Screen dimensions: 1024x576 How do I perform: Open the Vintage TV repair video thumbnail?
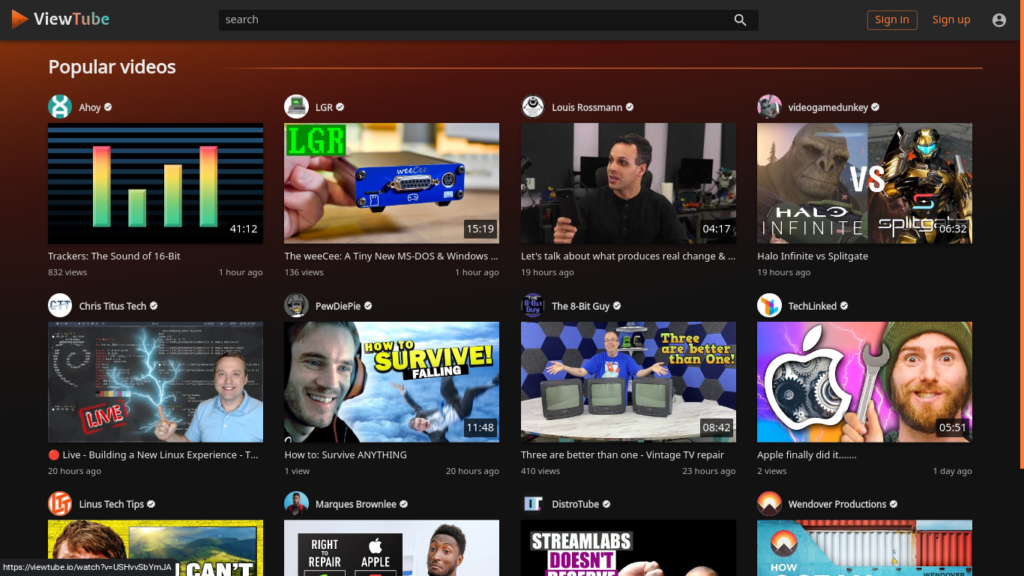coord(628,382)
